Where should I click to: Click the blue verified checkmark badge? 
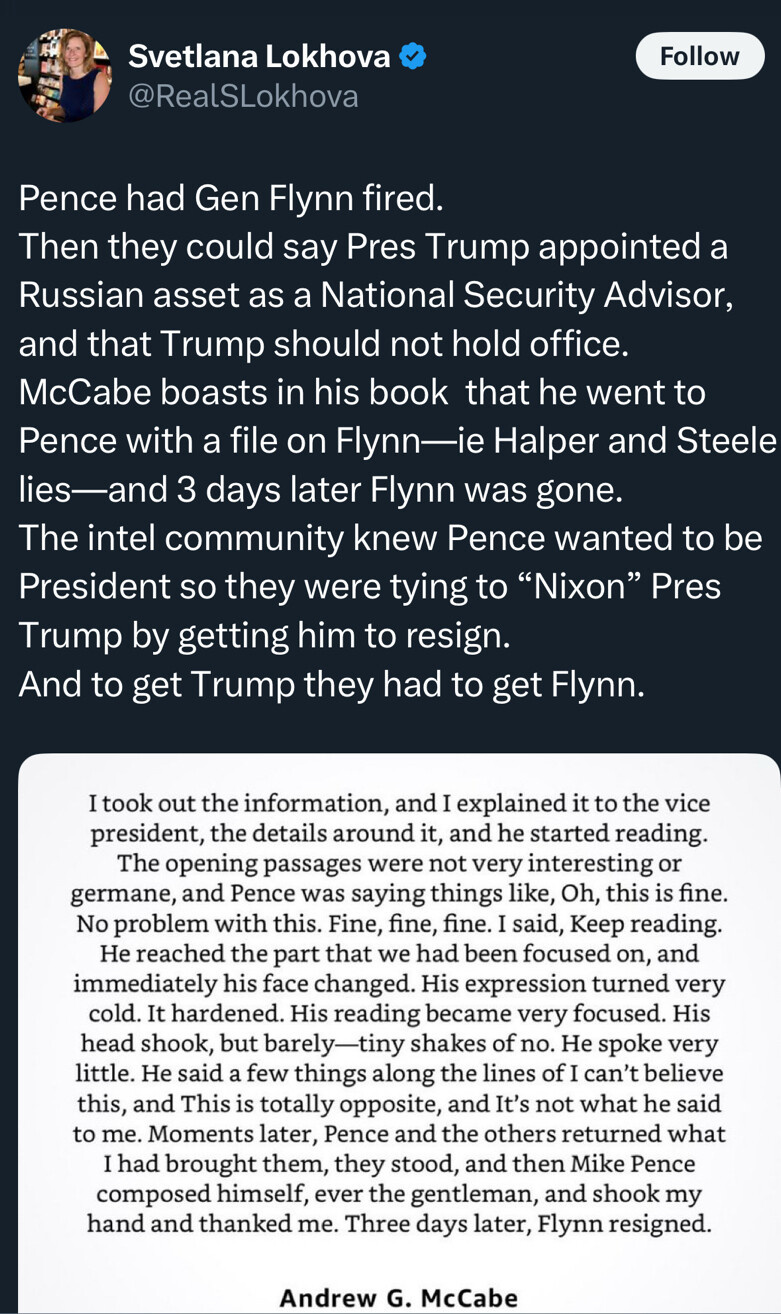click(413, 57)
